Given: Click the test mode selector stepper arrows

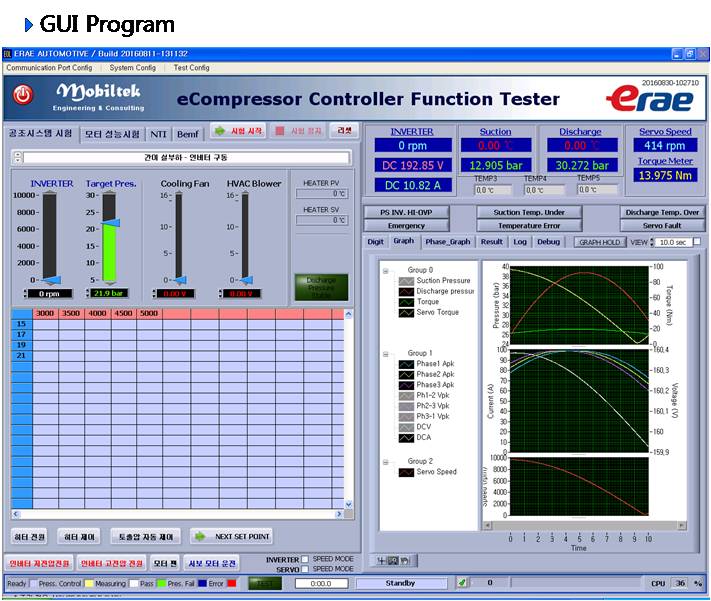Looking at the screenshot, I should [18, 157].
